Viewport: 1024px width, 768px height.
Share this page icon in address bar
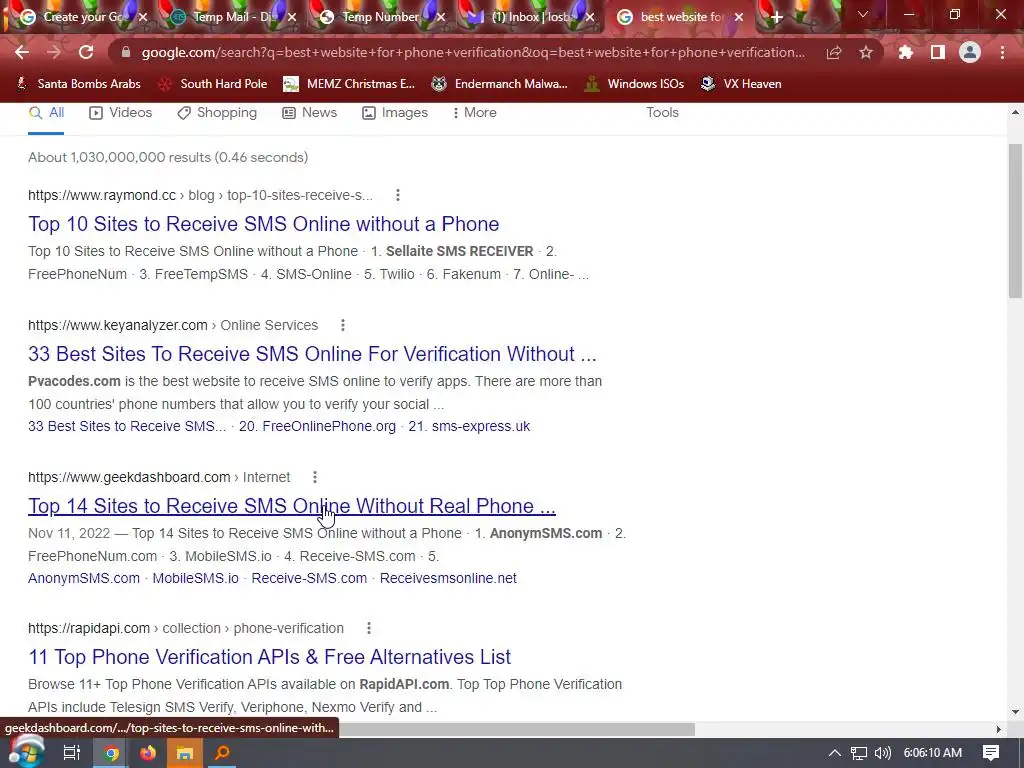[833, 52]
